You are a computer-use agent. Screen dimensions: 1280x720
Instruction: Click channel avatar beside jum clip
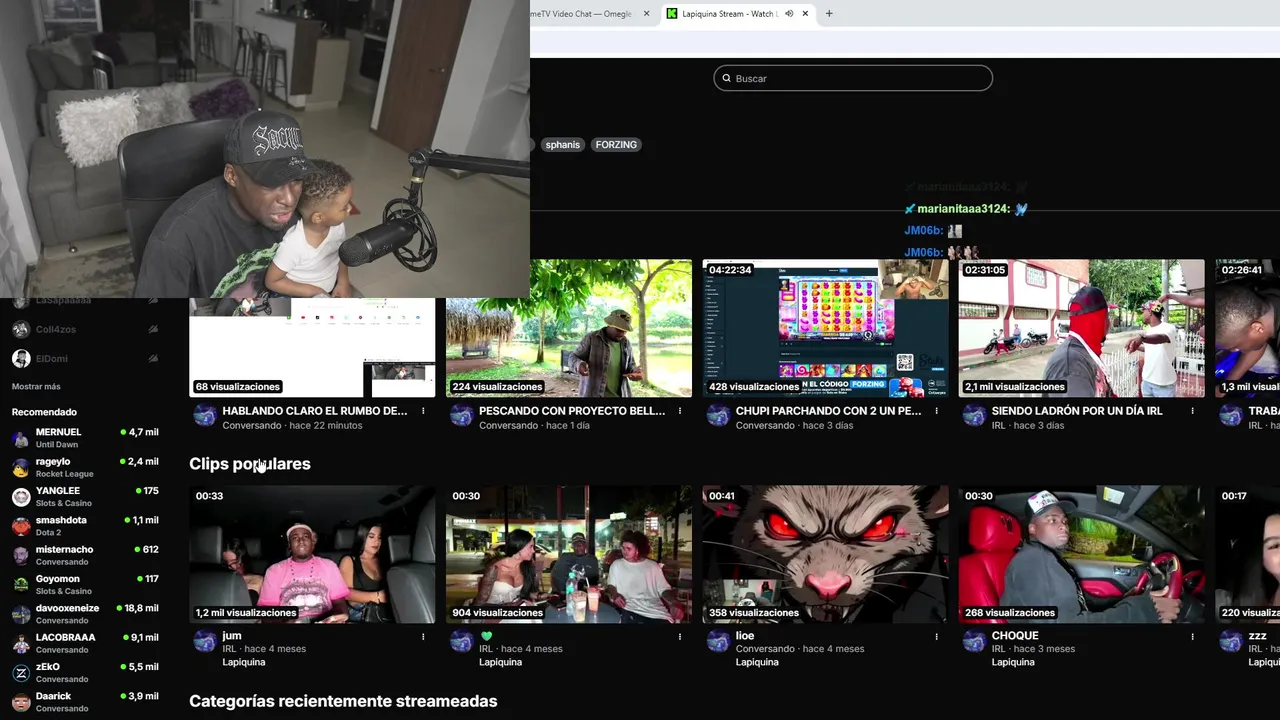click(x=204, y=641)
